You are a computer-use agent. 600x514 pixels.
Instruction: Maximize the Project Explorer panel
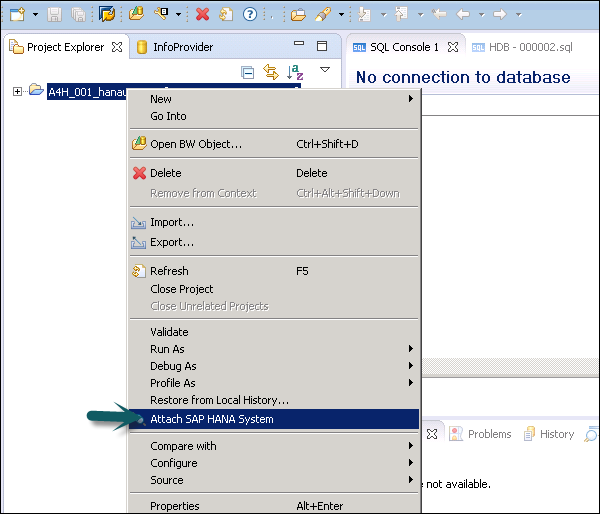321,46
